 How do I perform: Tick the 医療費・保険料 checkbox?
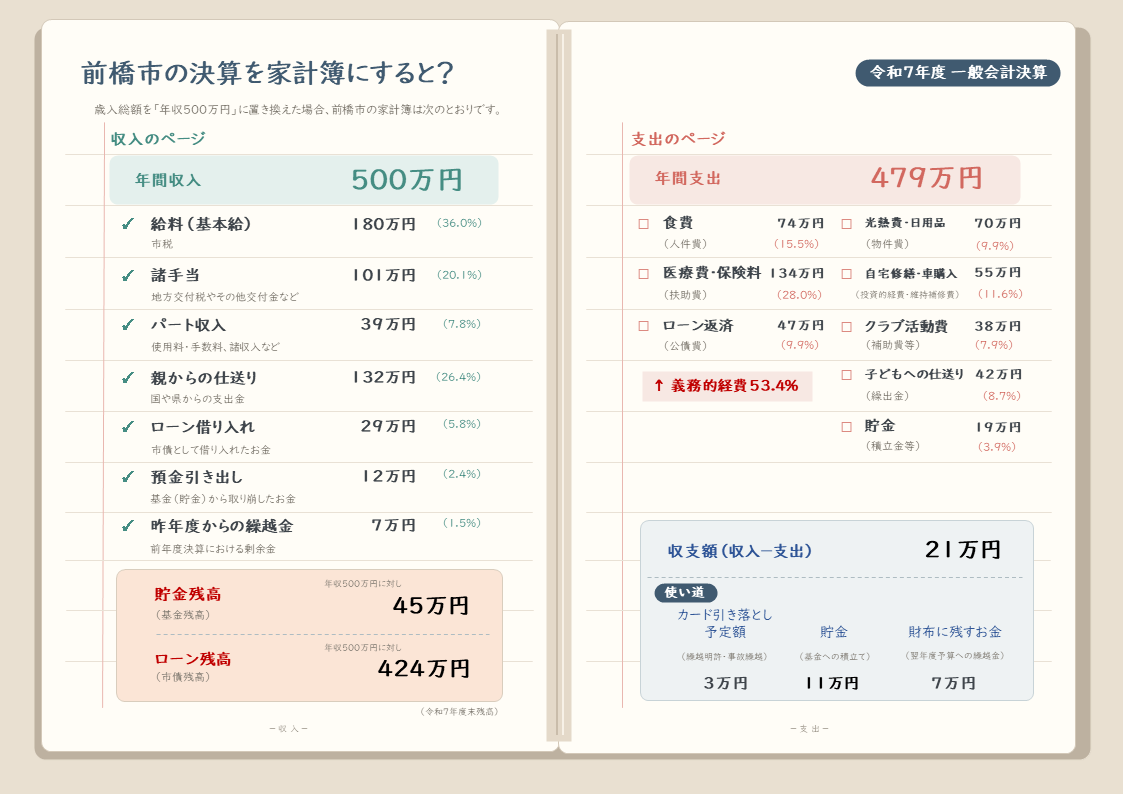[x=643, y=273]
